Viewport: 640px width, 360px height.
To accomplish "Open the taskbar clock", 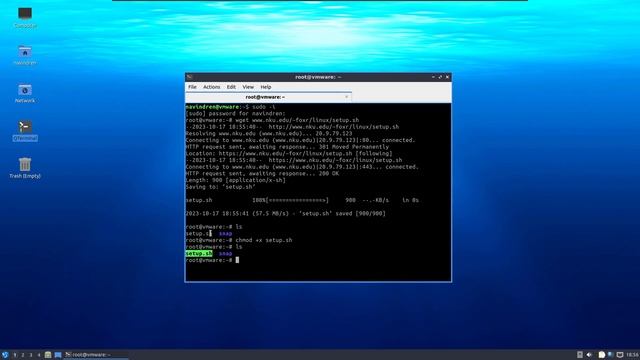I will [x=633, y=355].
